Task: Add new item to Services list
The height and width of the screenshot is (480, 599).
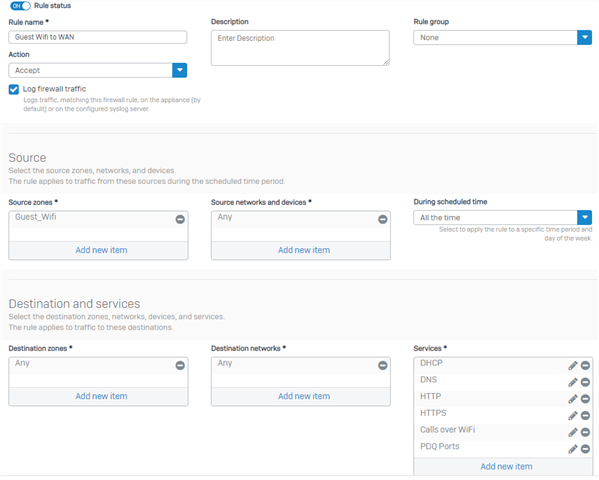Action: [x=506, y=466]
